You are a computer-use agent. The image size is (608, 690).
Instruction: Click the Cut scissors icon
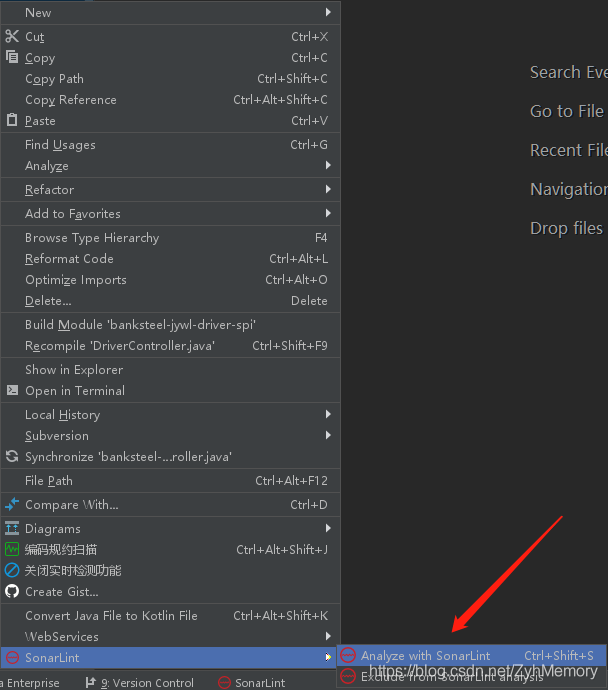(x=12, y=36)
